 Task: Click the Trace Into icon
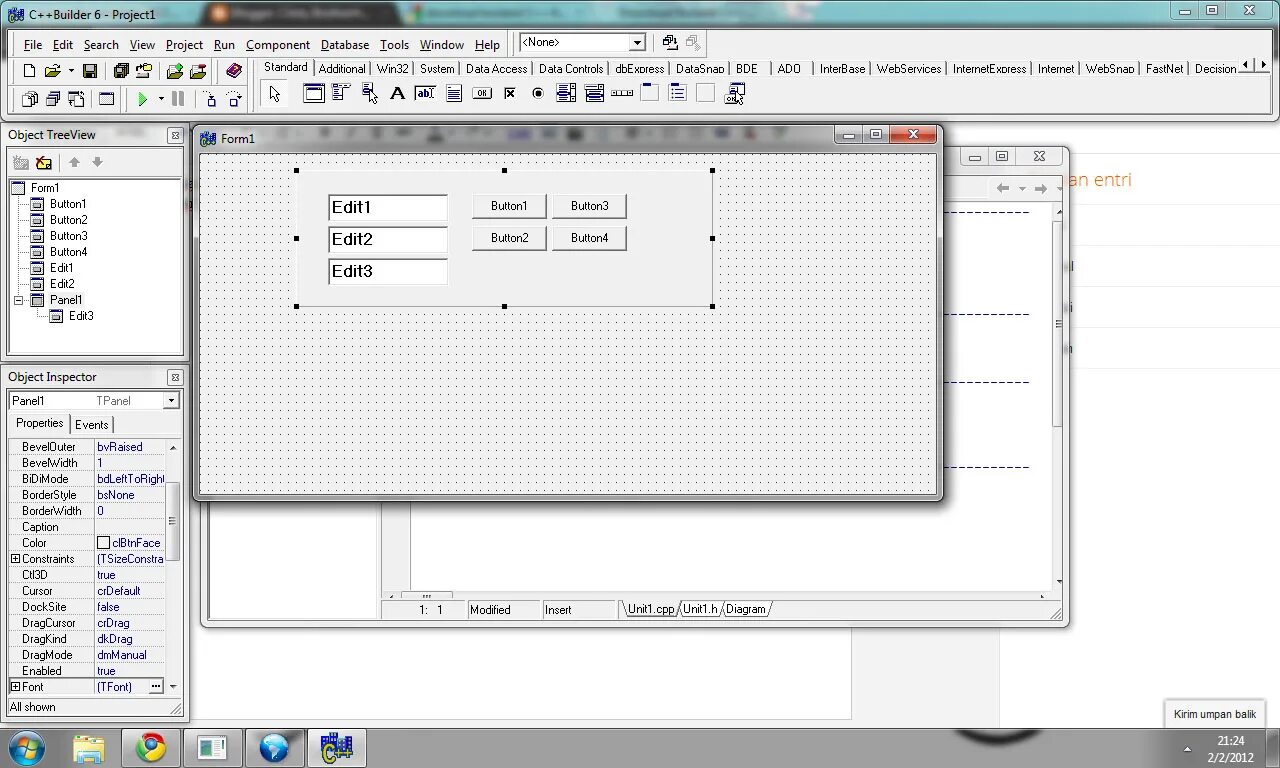tap(210, 99)
